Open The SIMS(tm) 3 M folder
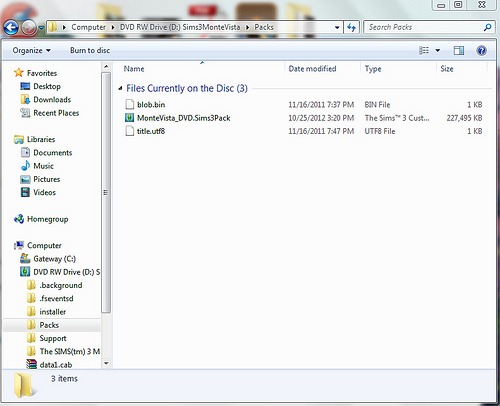This screenshot has width=500, height=406. [69, 352]
